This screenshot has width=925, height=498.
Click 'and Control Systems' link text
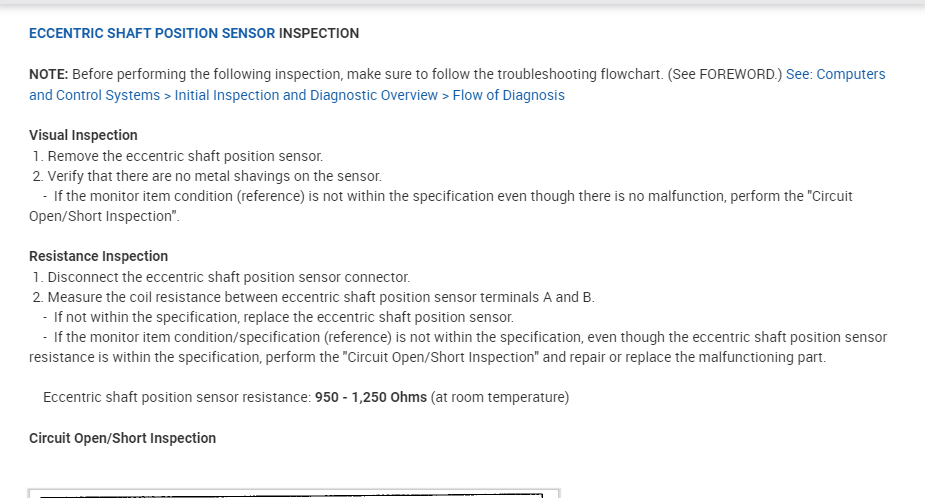(x=94, y=95)
